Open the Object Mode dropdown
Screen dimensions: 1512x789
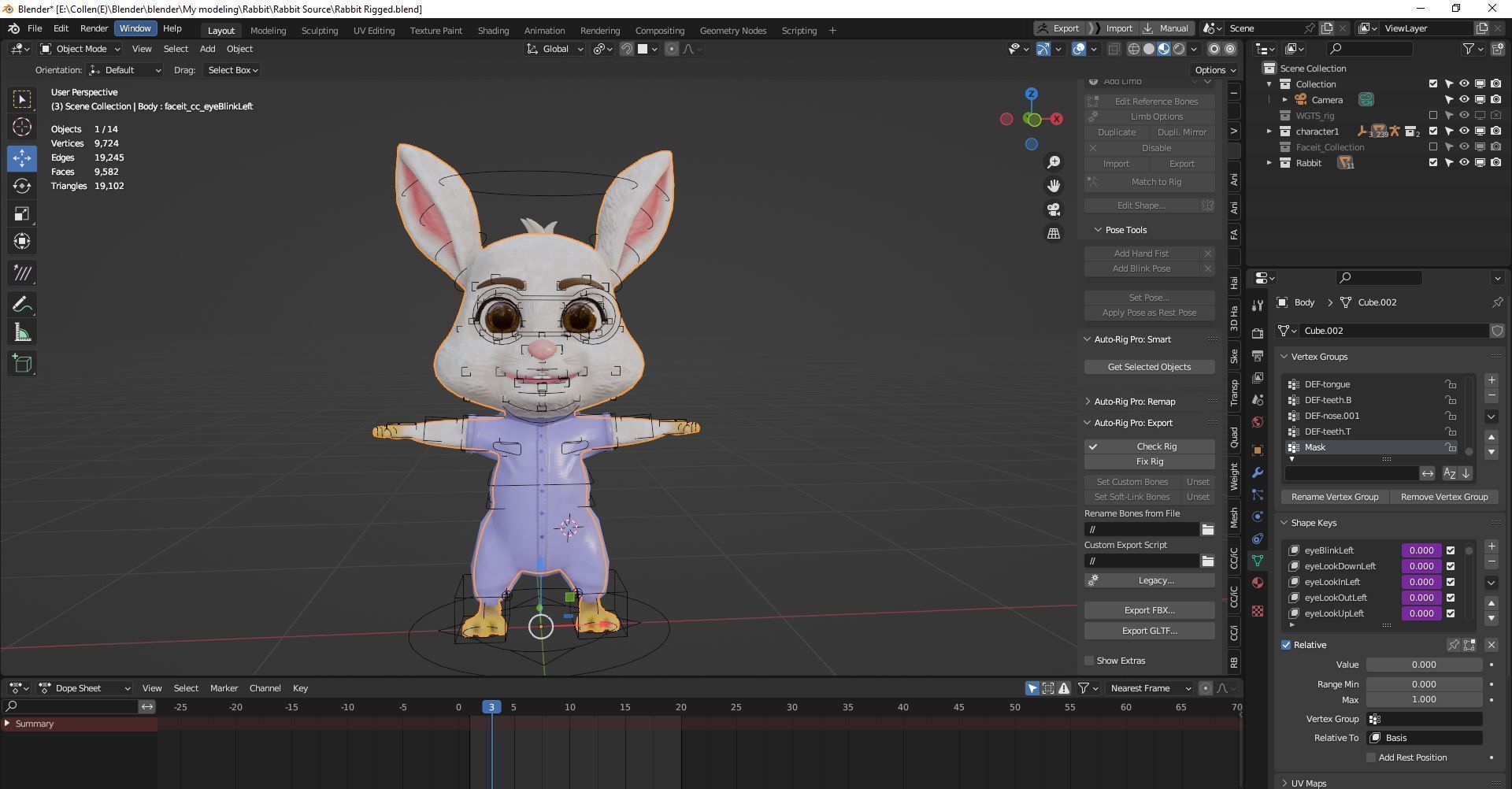[80, 49]
